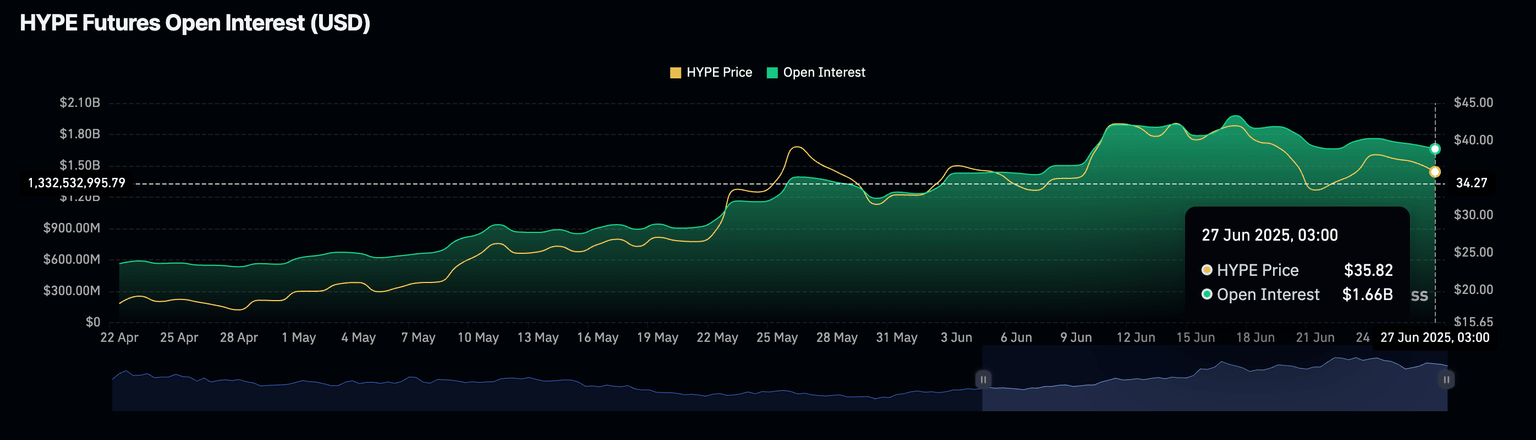Click the HYPE Futures Open Interest title
This screenshot has height=440, width=1536.
[195, 24]
